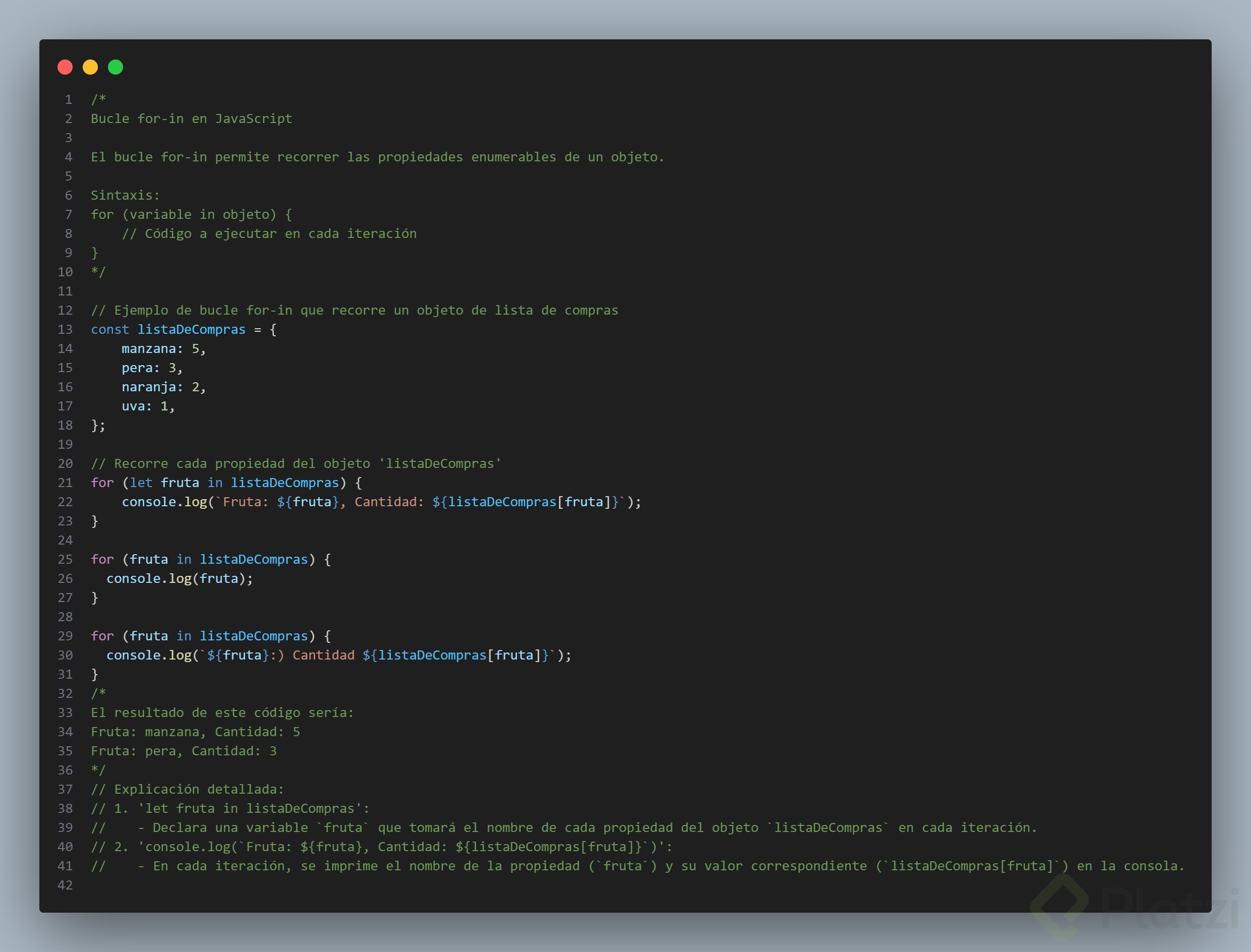This screenshot has height=952, width=1251.
Task: Click the 'Cantidad' text on line 30
Action: (x=323, y=655)
